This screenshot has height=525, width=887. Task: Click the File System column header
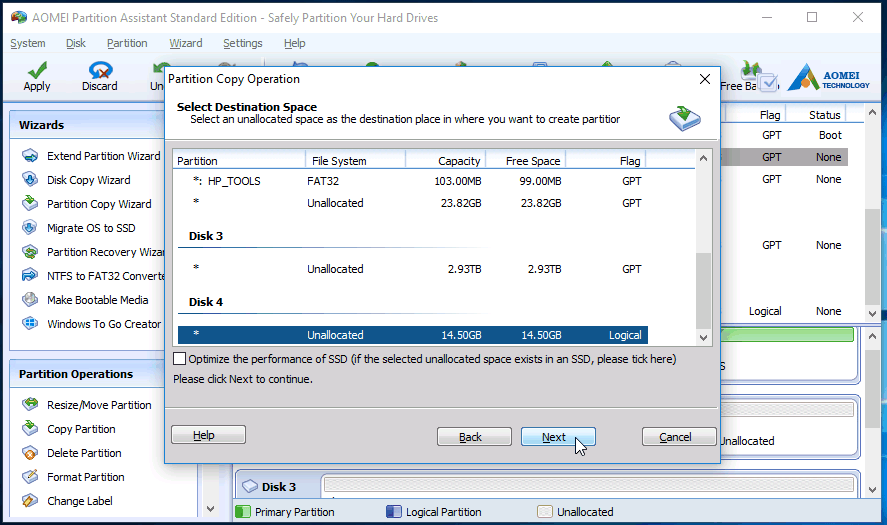[x=356, y=161]
